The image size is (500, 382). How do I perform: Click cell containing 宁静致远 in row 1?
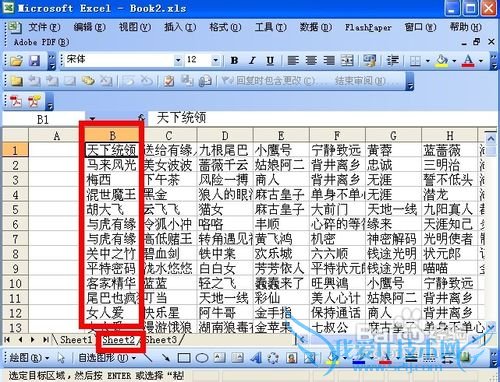point(337,150)
